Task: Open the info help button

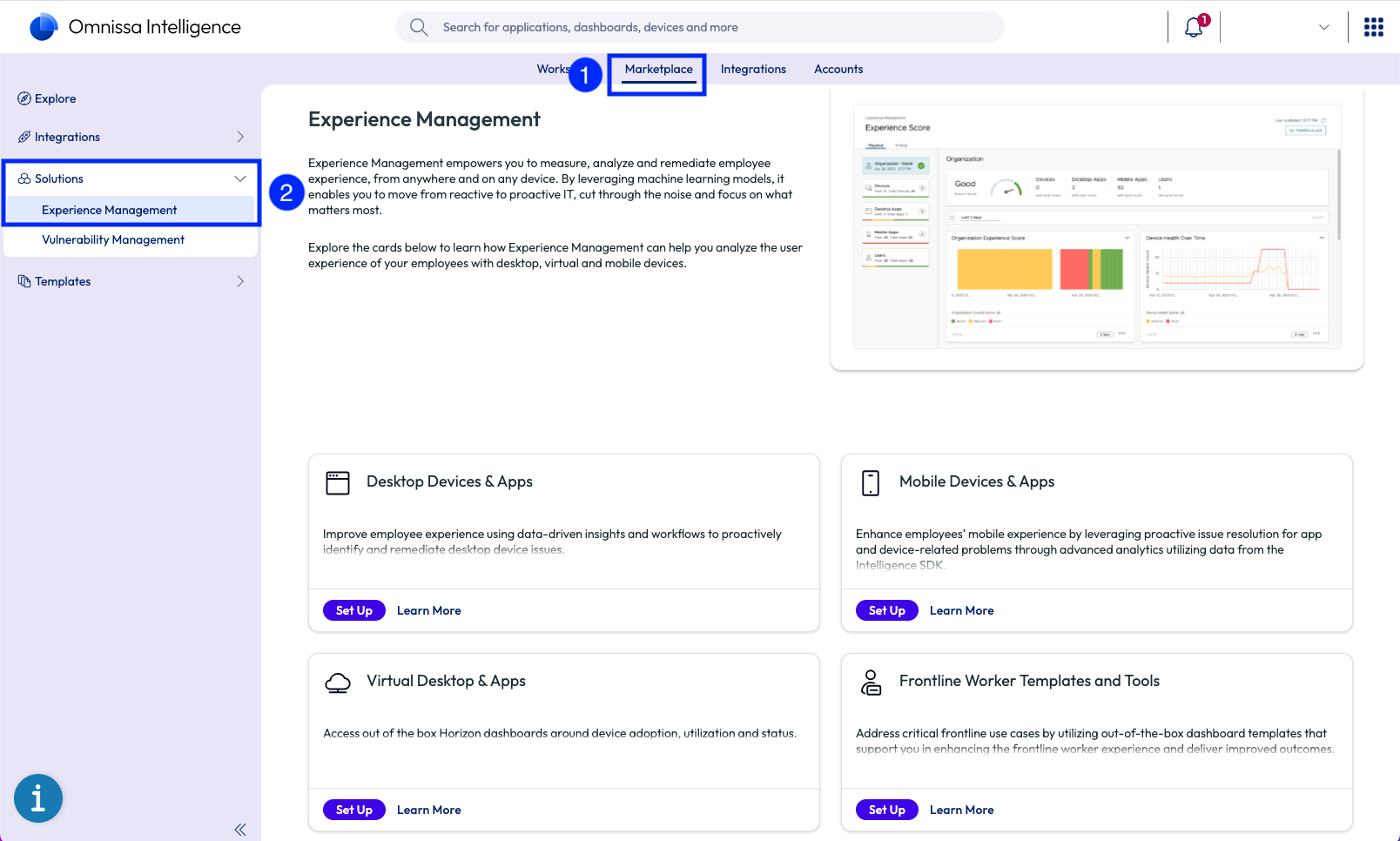Action: click(x=38, y=798)
